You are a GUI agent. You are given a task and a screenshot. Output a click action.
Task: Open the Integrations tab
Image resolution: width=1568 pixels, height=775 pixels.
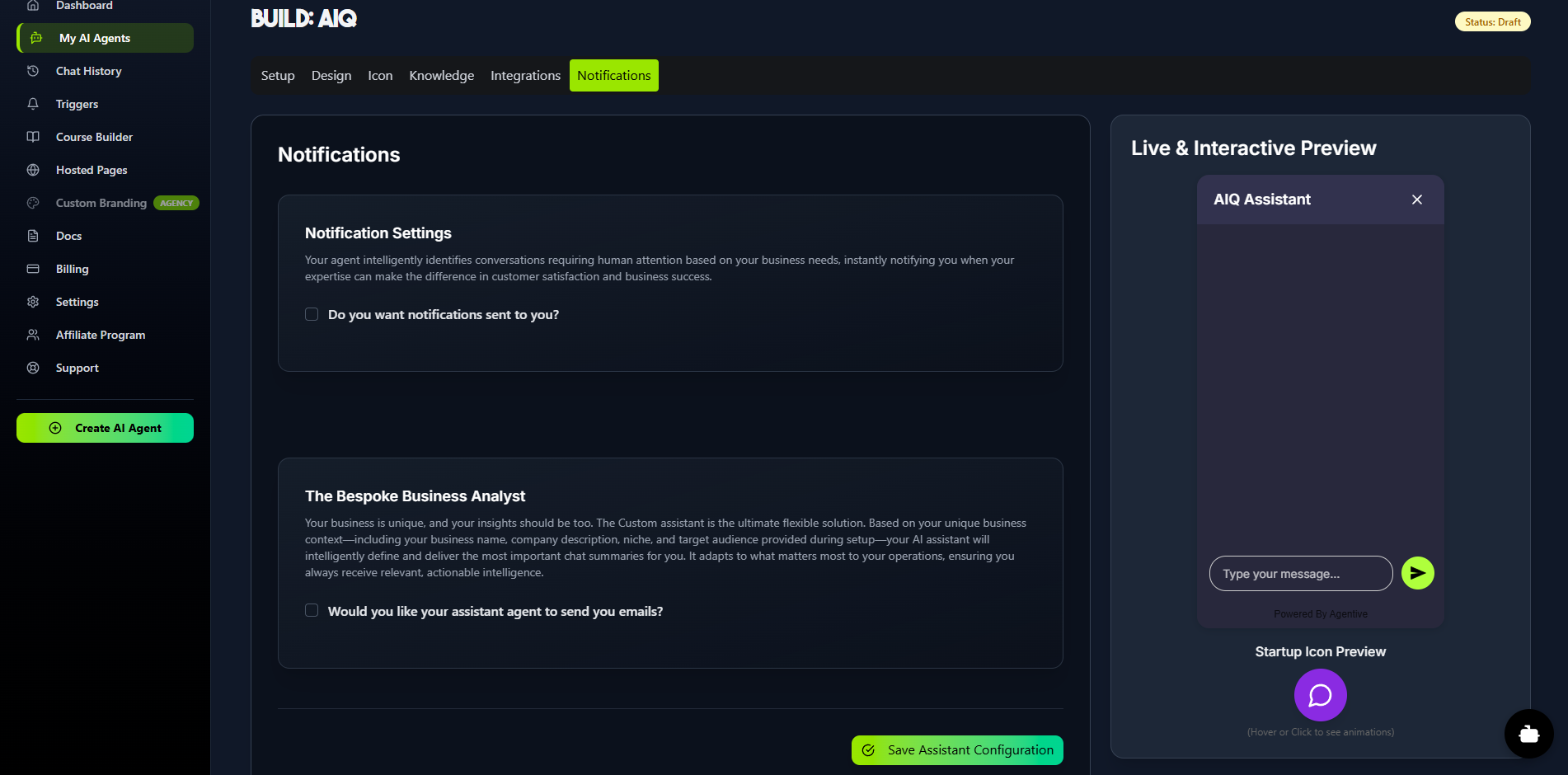point(525,76)
